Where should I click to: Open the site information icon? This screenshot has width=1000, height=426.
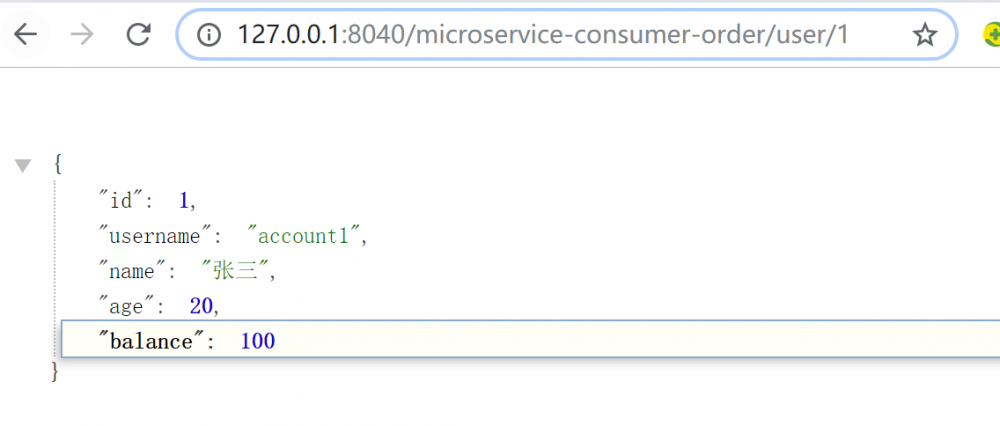pyautogui.click(x=208, y=35)
